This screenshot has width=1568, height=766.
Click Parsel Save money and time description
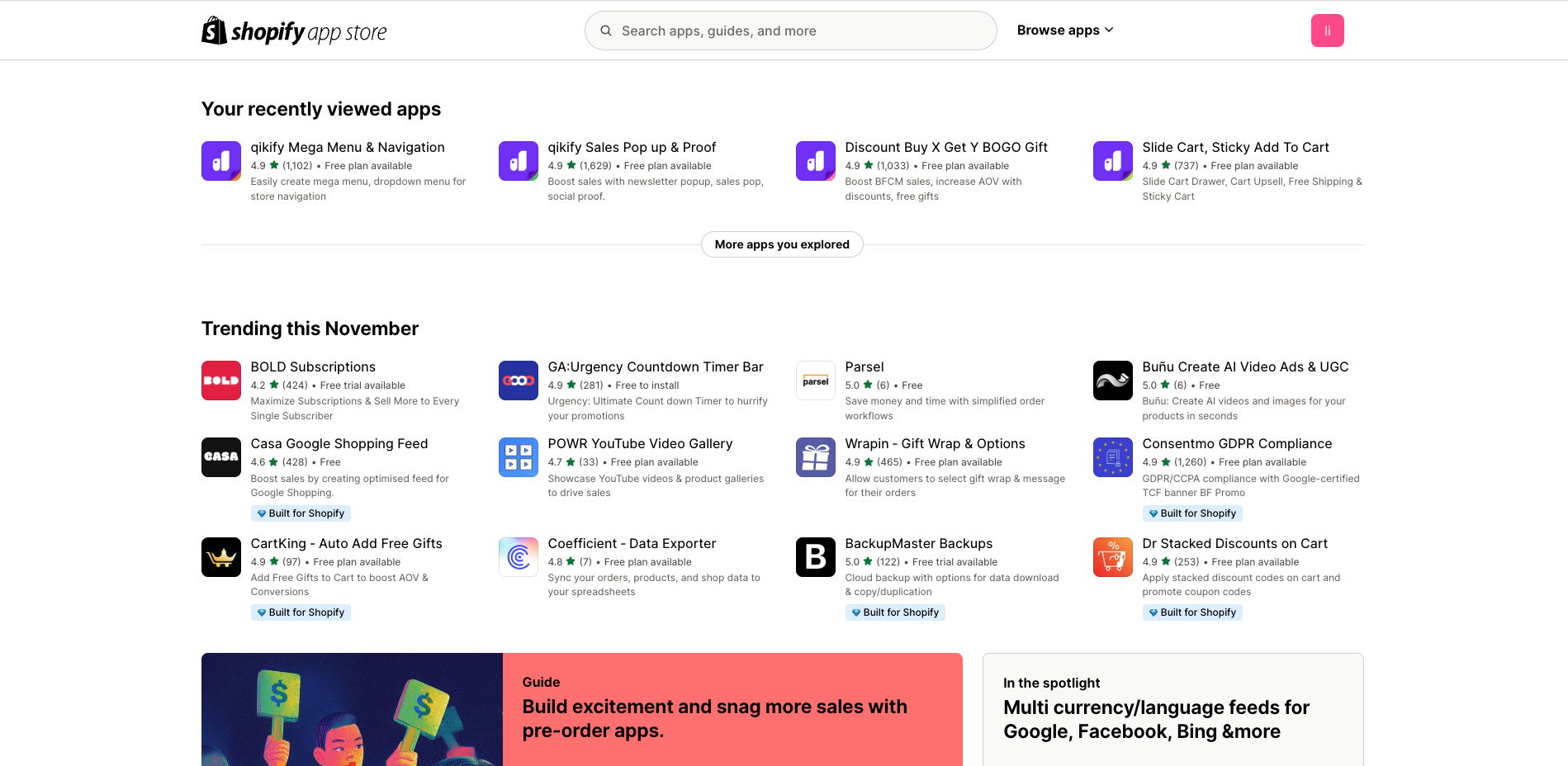(945, 409)
